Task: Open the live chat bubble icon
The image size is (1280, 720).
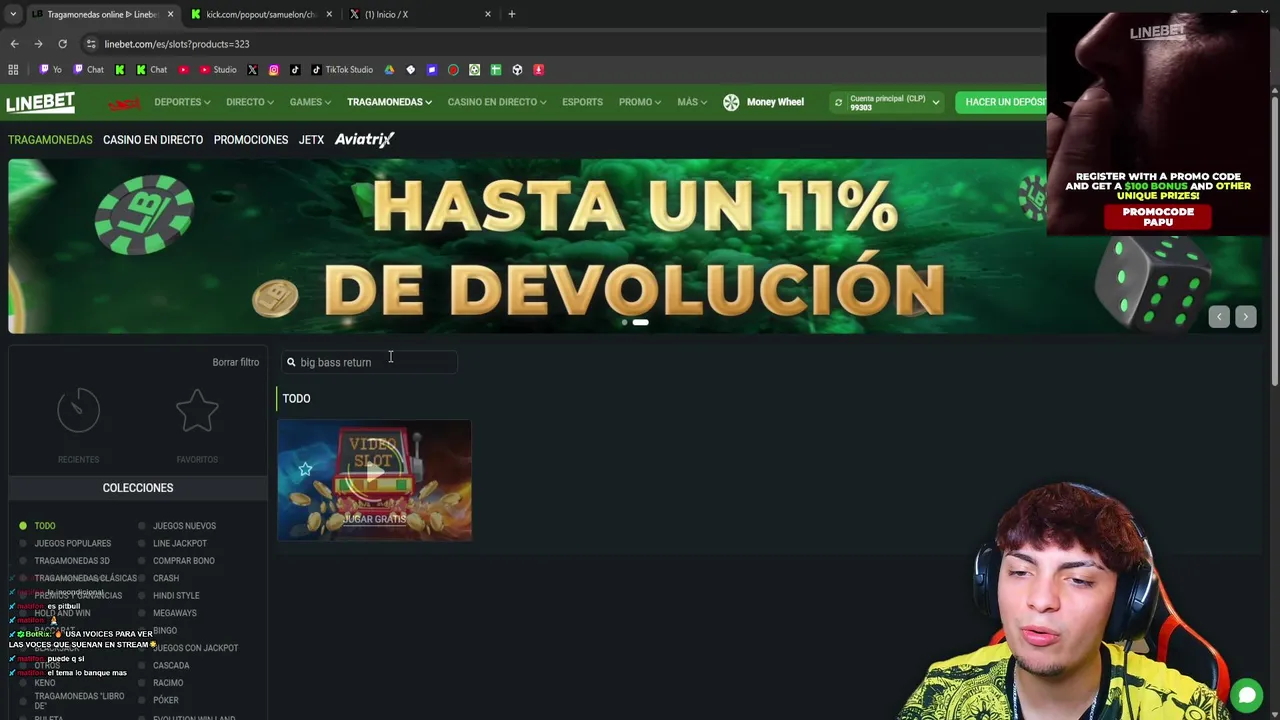Action: pos(1247,695)
